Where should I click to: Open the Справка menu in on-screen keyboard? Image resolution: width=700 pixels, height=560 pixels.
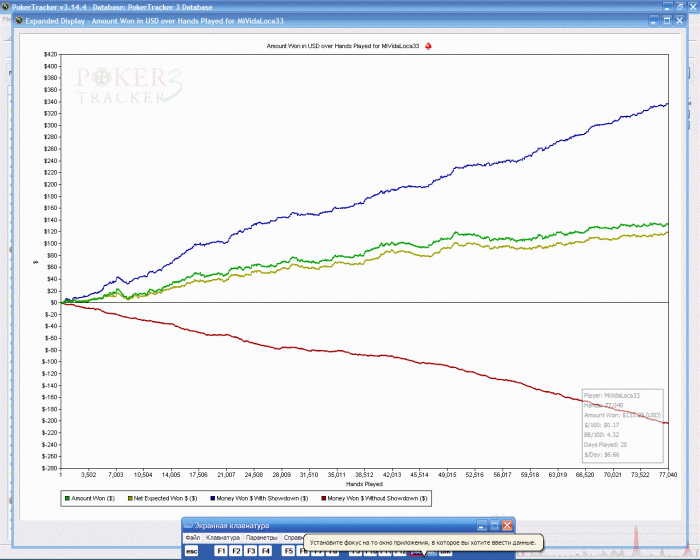[x=293, y=538]
